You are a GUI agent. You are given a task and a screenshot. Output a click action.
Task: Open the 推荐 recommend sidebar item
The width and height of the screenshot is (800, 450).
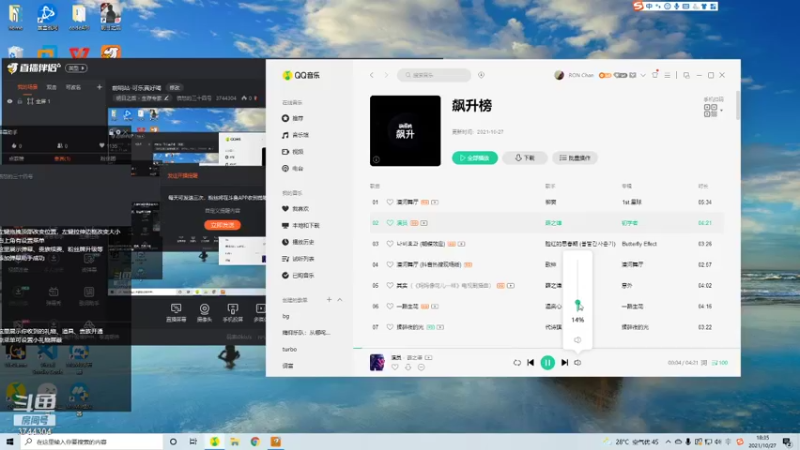(x=293, y=118)
